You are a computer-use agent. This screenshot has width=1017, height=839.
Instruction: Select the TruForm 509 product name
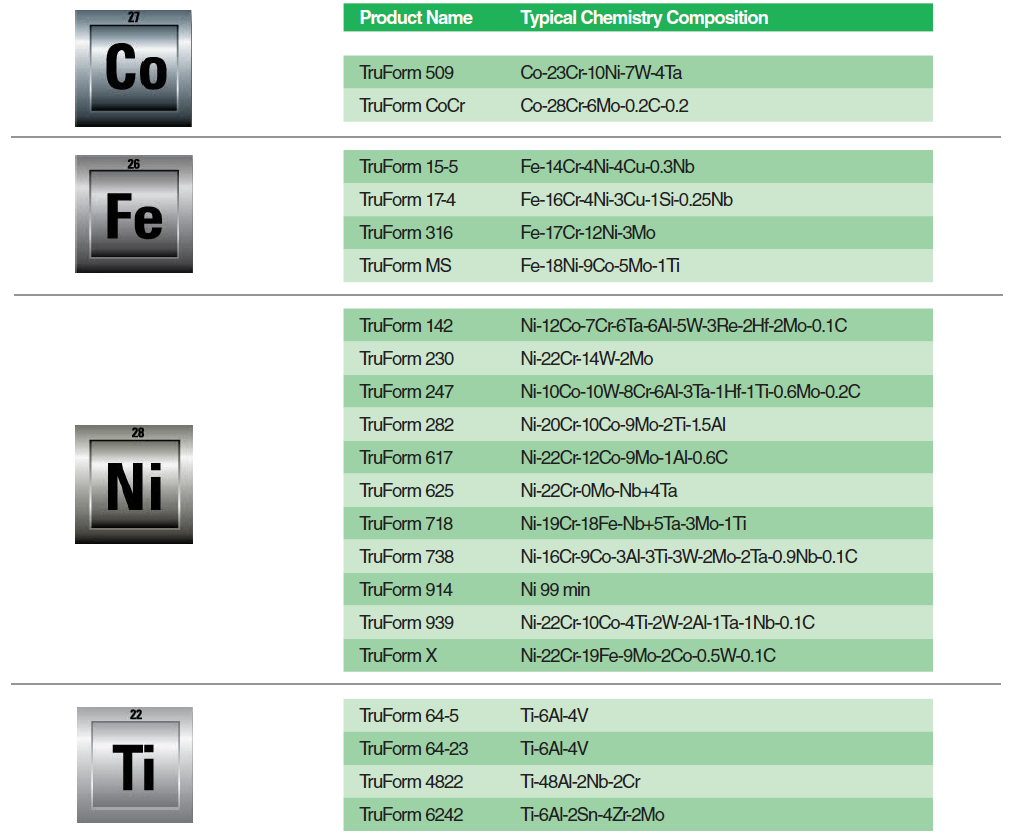coord(407,73)
